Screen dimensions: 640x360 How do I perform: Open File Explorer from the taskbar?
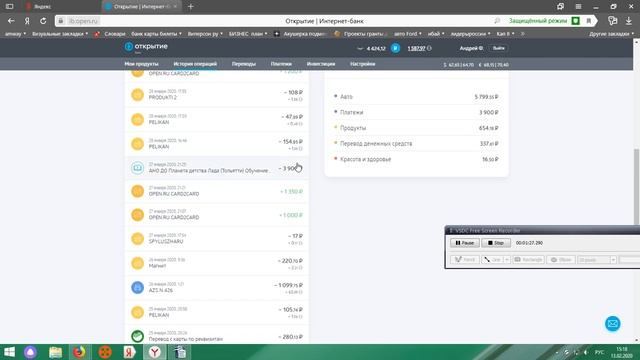(x=55, y=352)
